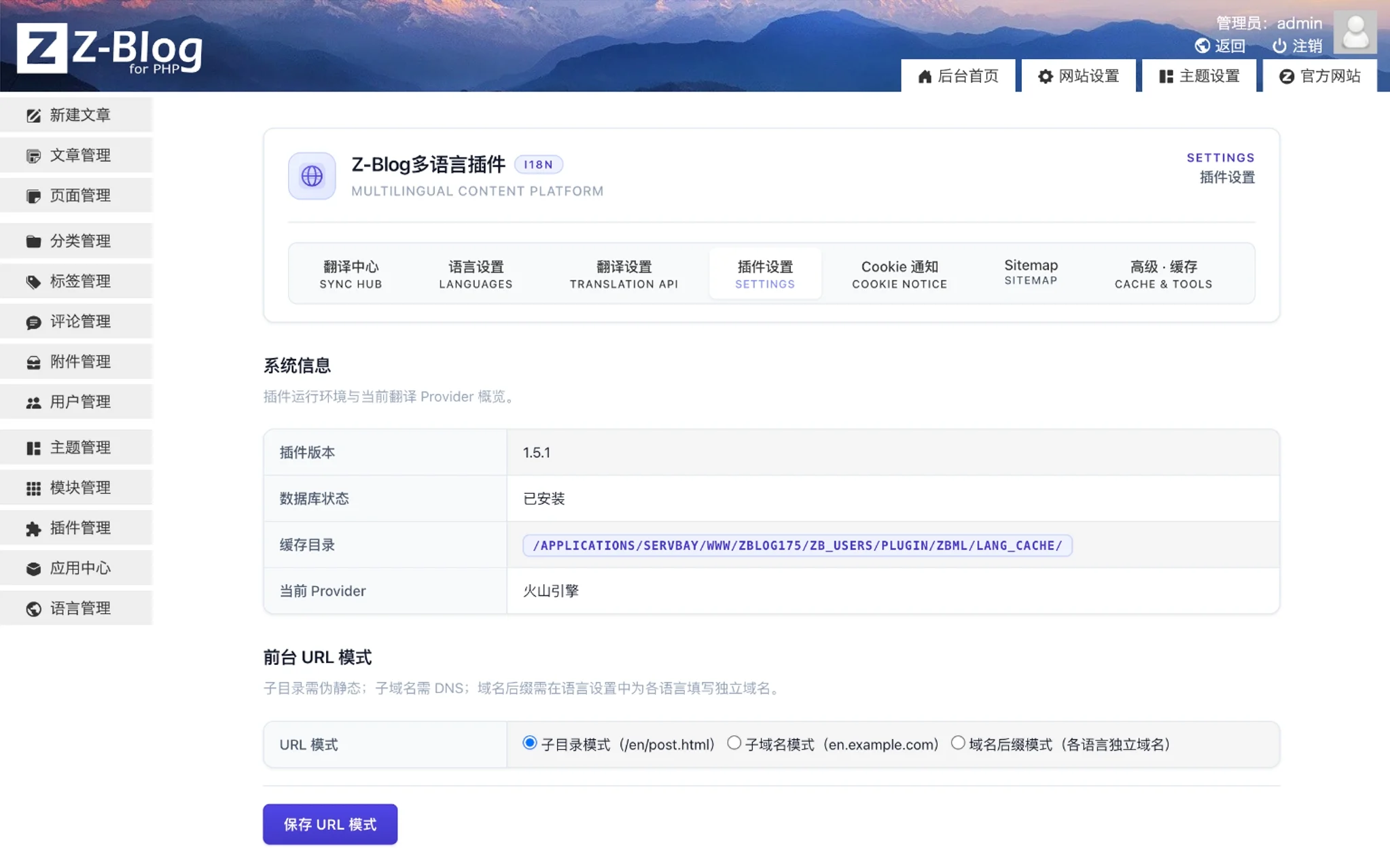Click the comment bubble icon

click(x=33, y=322)
